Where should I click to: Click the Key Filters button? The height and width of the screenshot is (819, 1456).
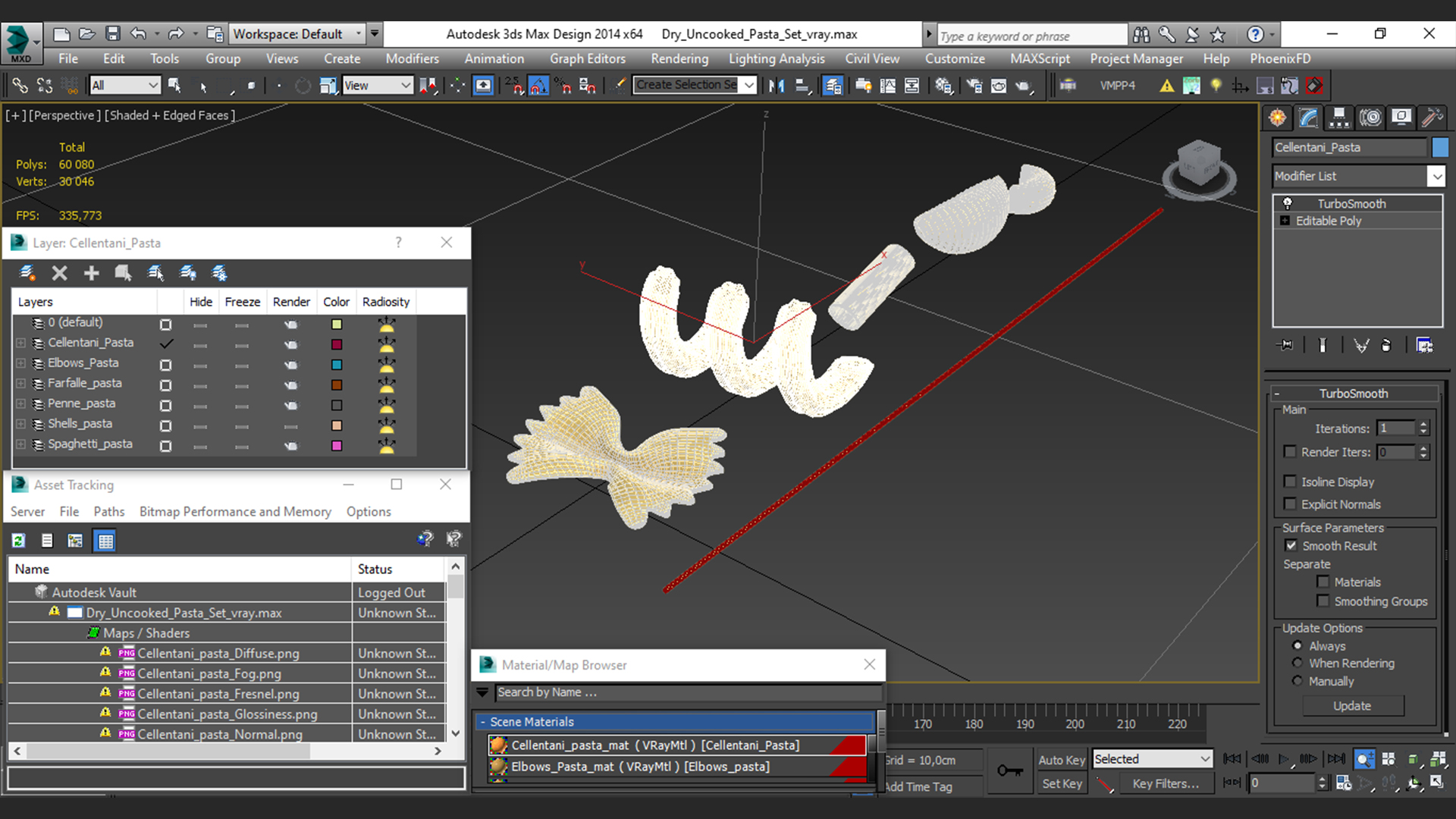[x=1166, y=784]
